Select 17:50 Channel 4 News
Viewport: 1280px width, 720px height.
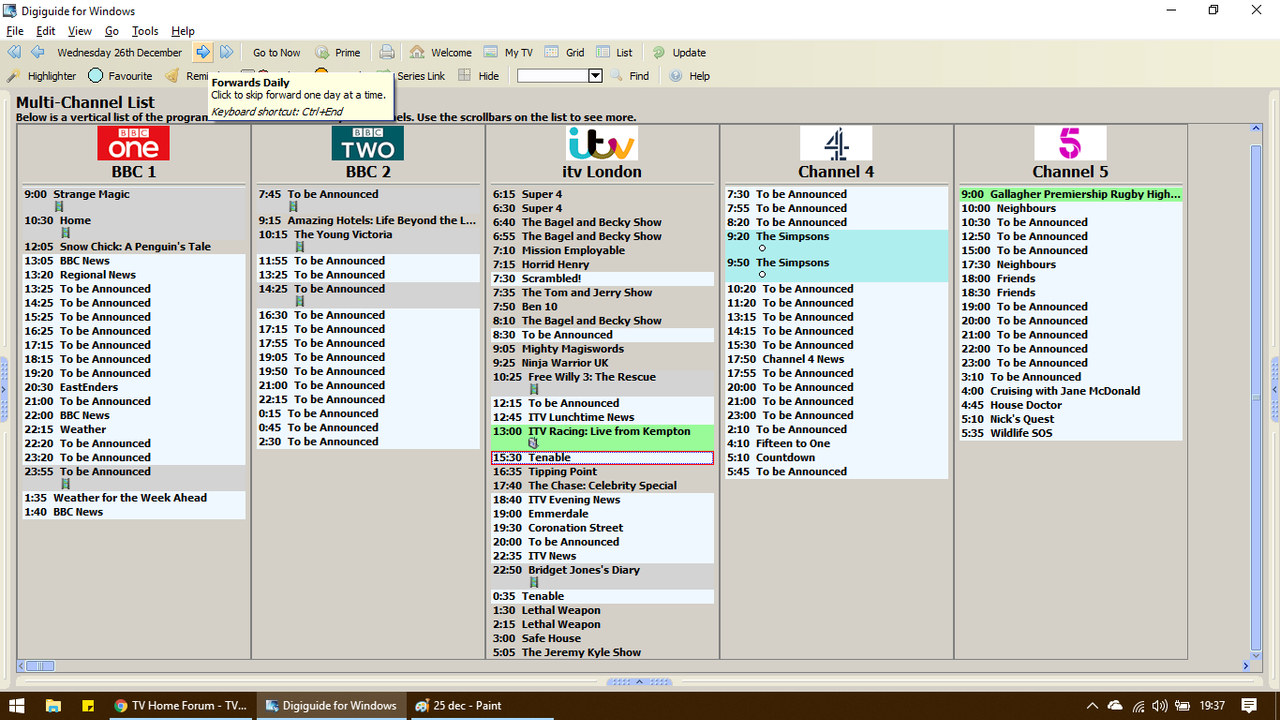[836, 359]
